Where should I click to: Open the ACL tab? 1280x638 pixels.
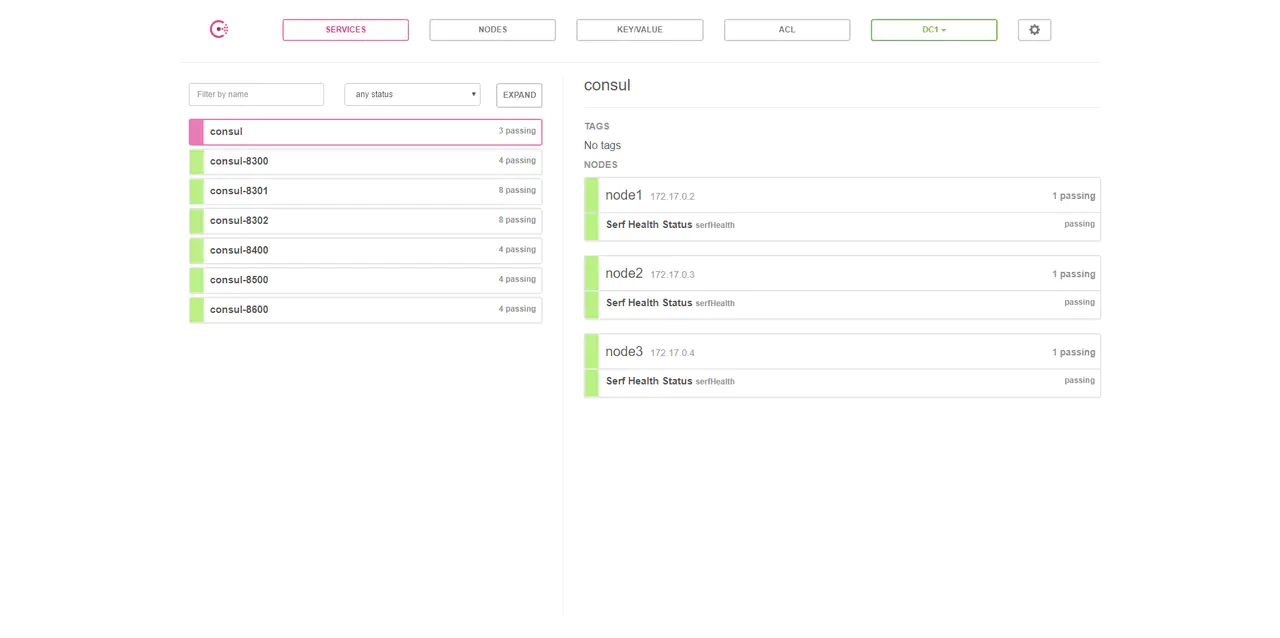click(787, 30)
